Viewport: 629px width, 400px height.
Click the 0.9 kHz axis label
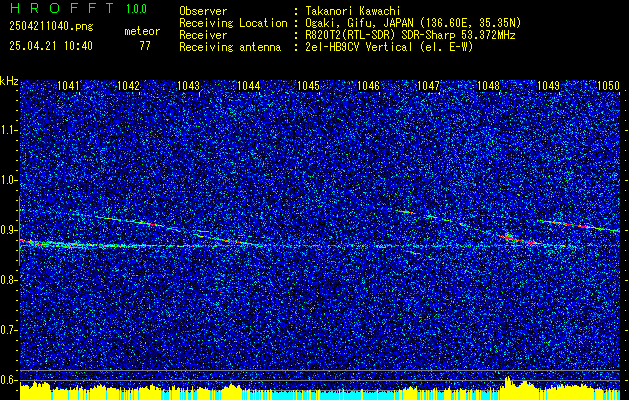[9, 230]
